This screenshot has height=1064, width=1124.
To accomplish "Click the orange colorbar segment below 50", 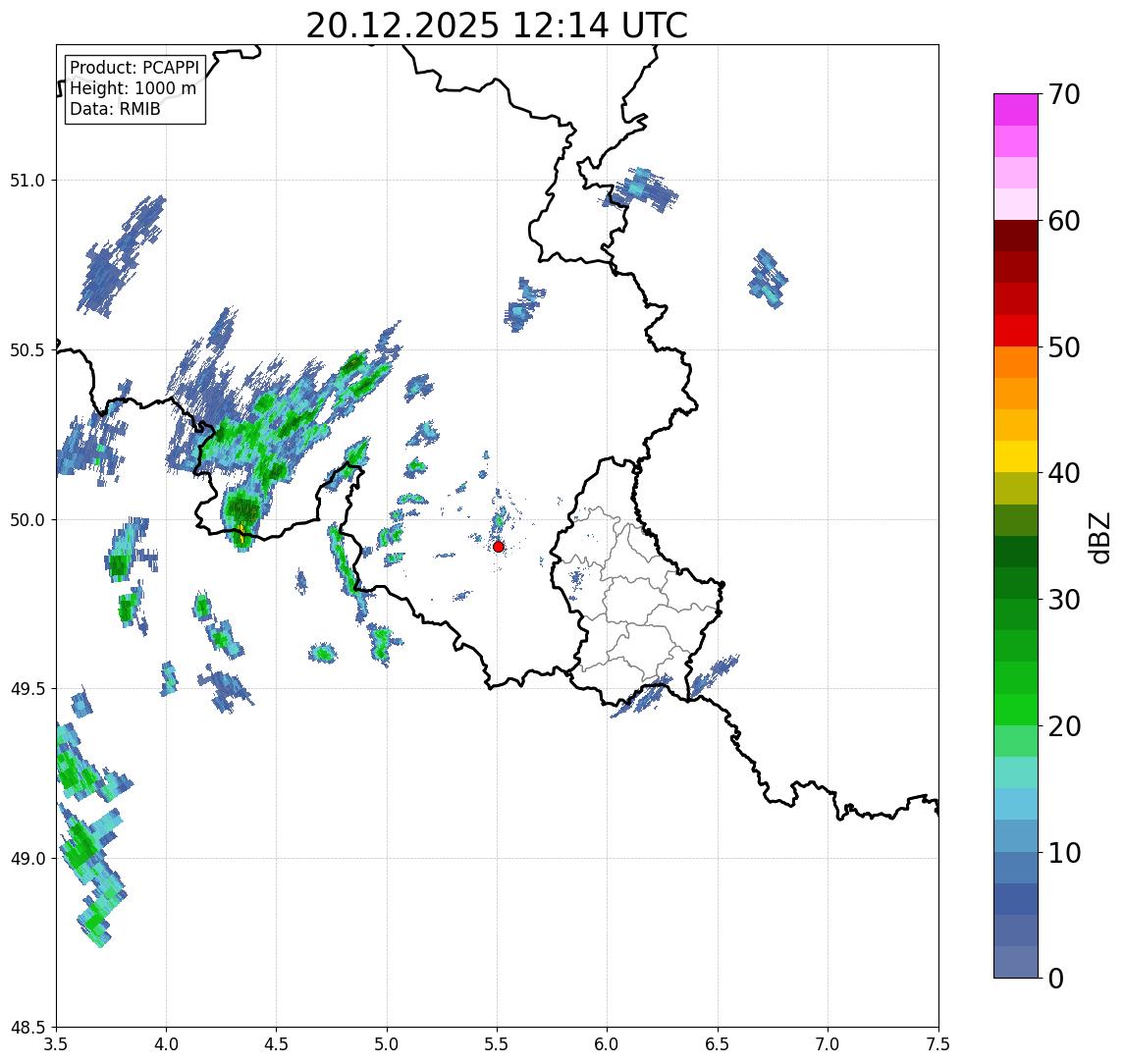I will tap(1016, 362).
